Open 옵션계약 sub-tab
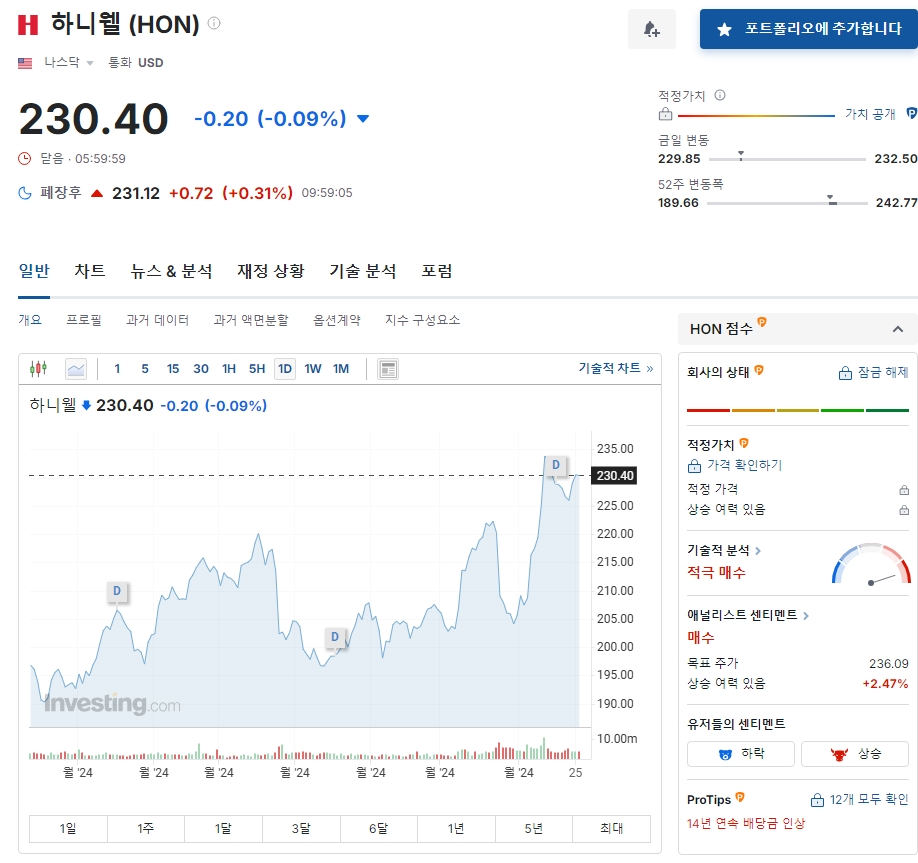This screenshot has height=863, width=918. coord(337,320)
